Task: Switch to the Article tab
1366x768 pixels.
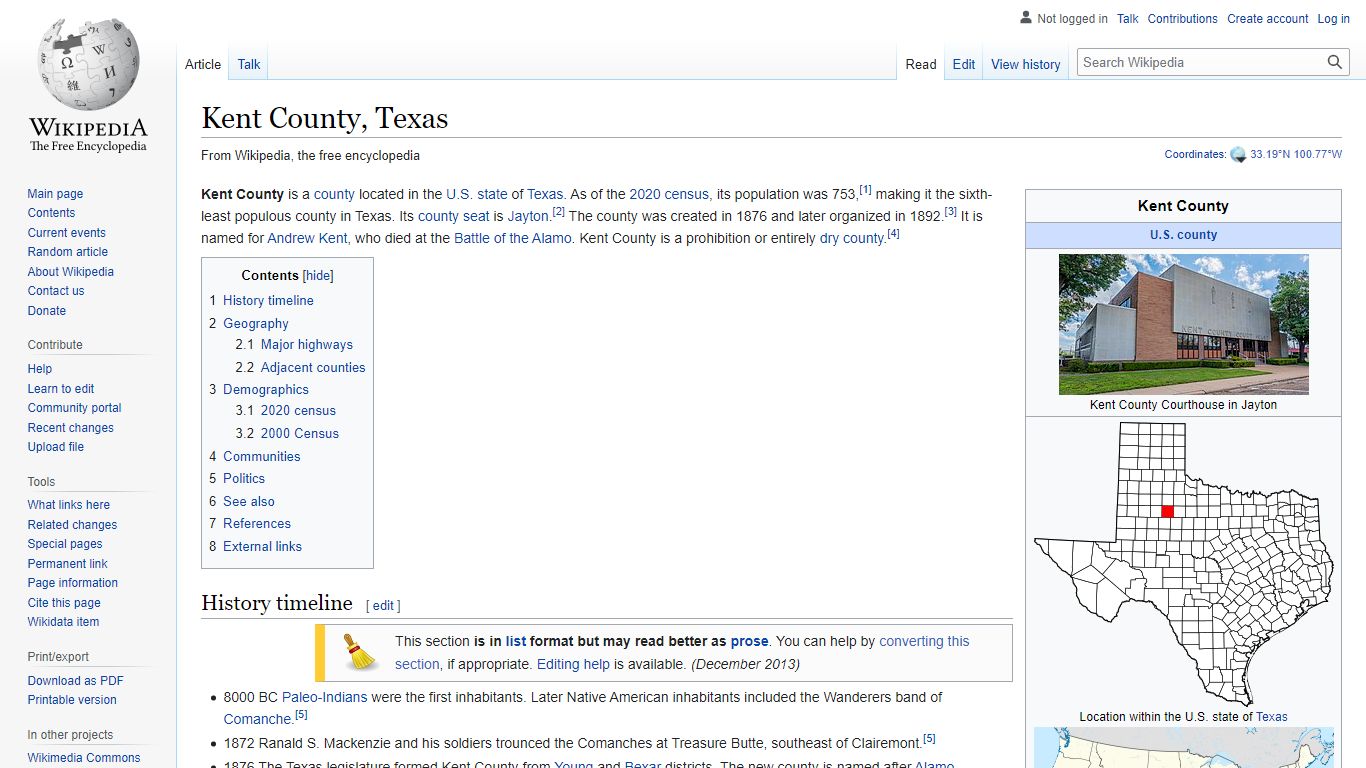Action: (203, 64)
